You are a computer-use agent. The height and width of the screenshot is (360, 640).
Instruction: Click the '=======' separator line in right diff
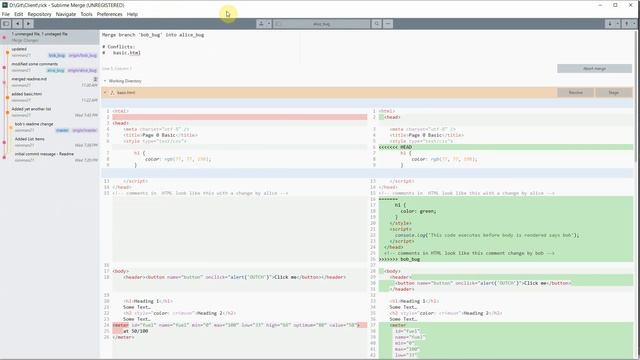click(x=506, y=199)
